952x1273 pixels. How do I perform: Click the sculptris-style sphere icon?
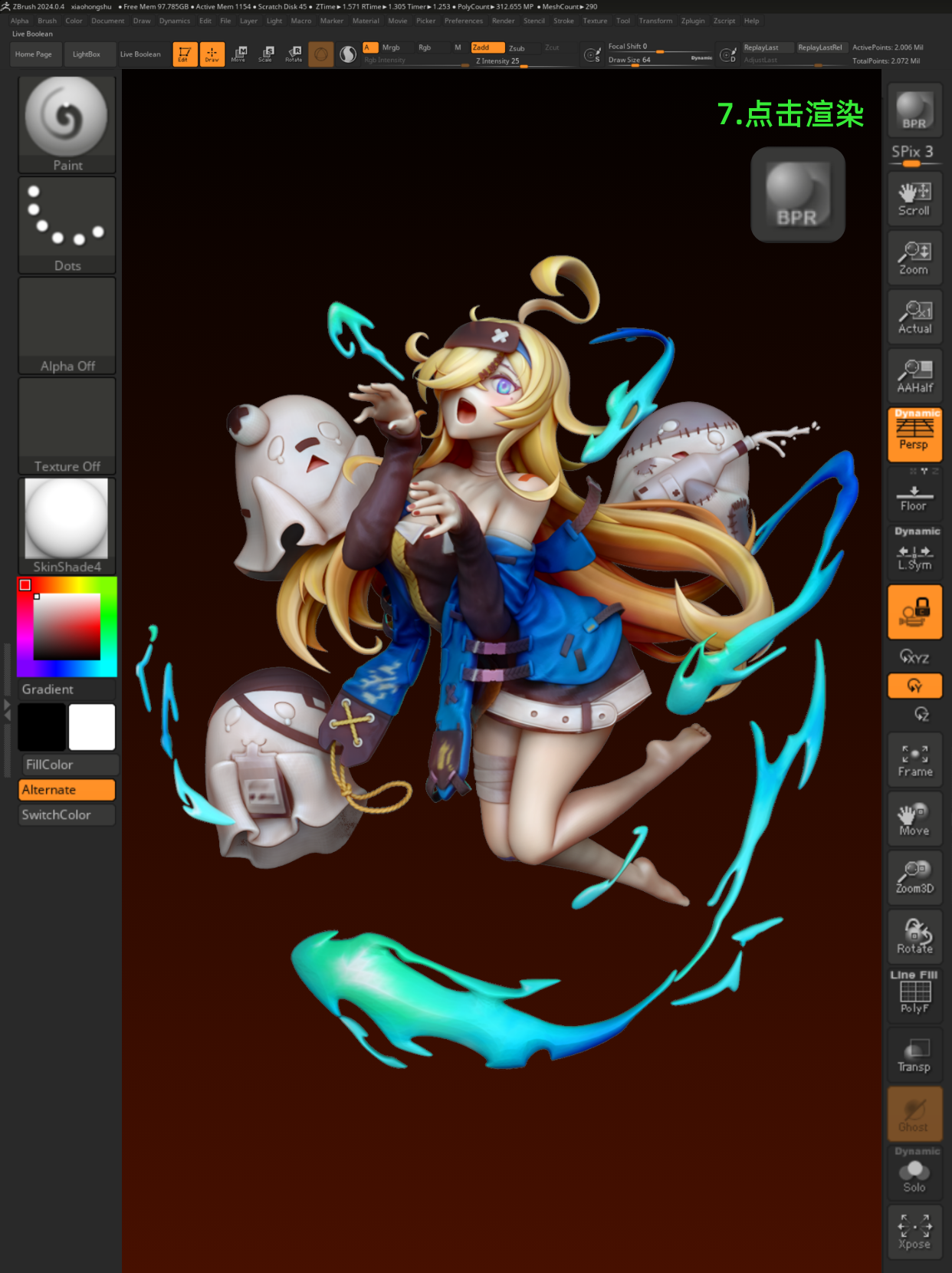tap(348, 54)
